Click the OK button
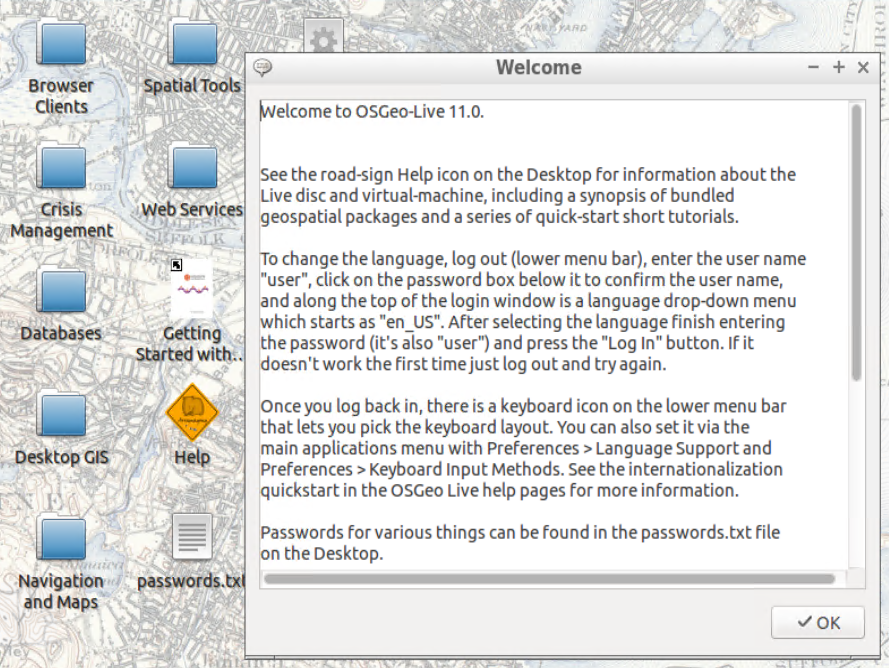This screenshot has width=889, height=668. point(818,622)
